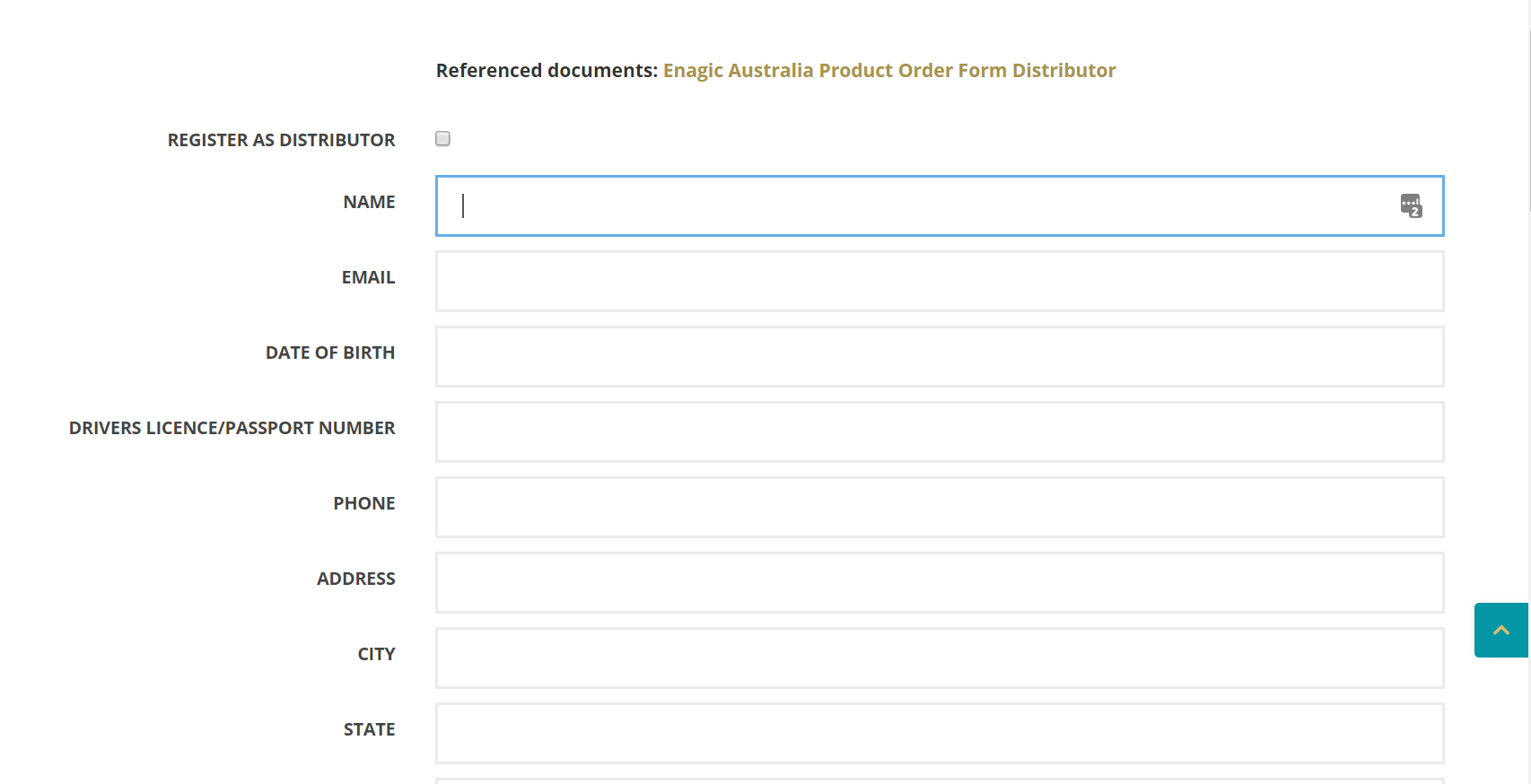1531x784 pixels.
Task: Click the 'Referenced documents:' heading text
Action: 547,71
